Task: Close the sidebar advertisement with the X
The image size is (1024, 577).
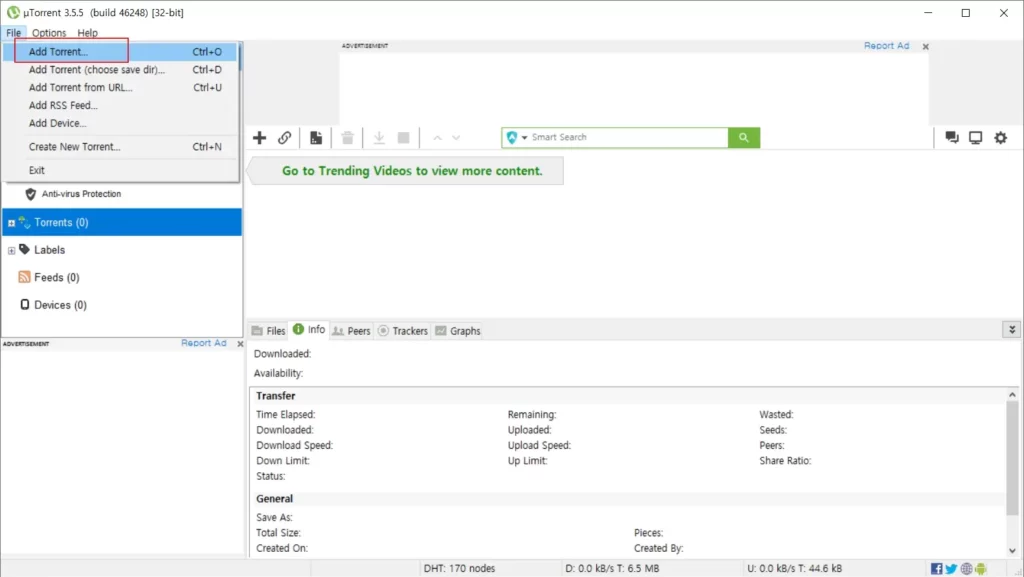Action: point(240,343)
